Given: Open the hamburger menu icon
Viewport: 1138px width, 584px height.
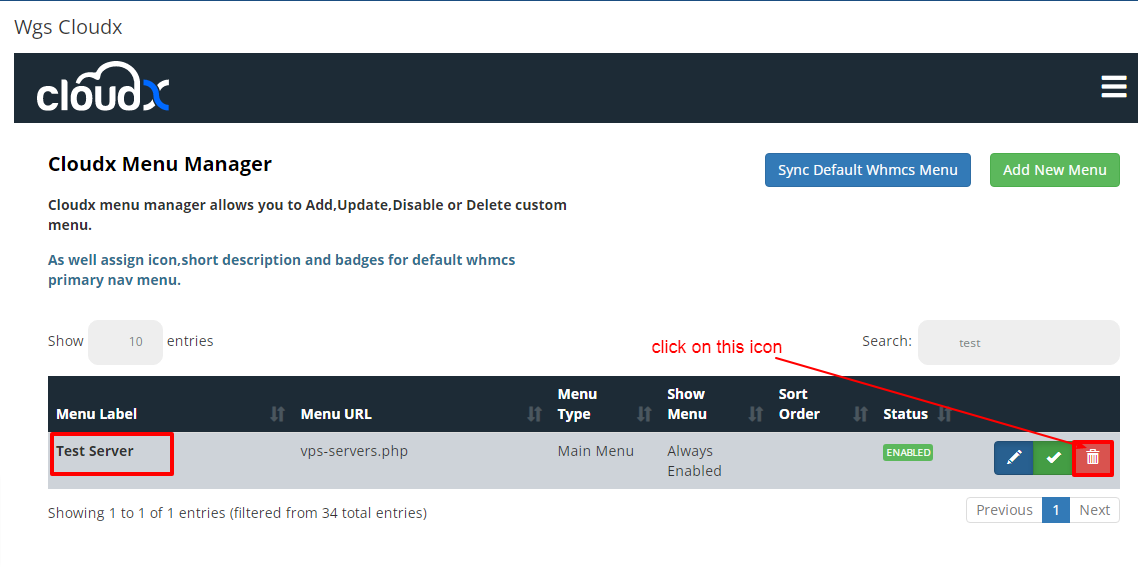Looking at the screenshot, I should pyautogui.click(x=1113, y=87).
